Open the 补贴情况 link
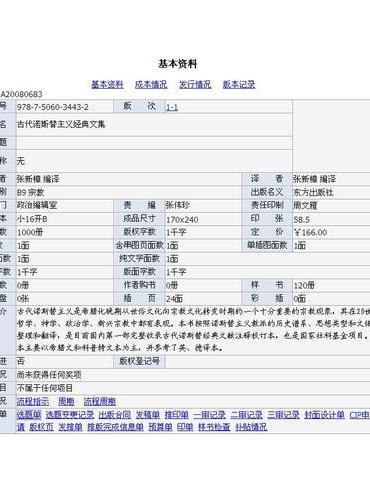 pos(251,427)
